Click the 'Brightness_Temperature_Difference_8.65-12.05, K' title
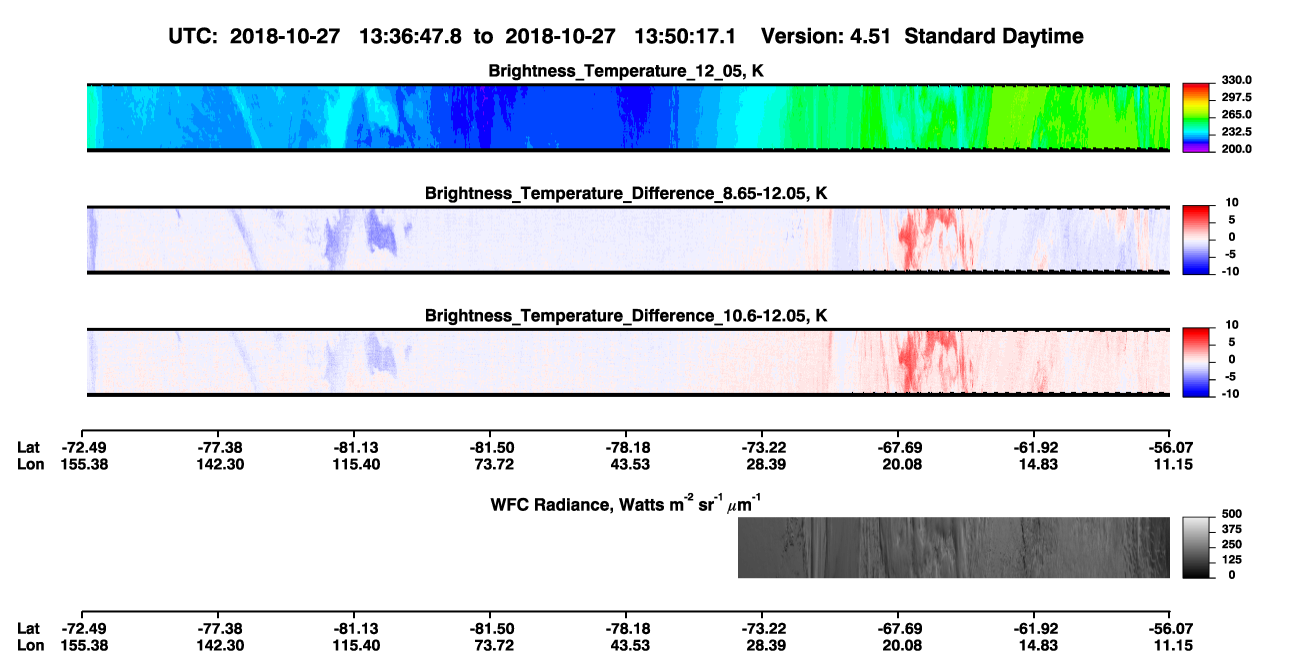 tap(627, 193)
